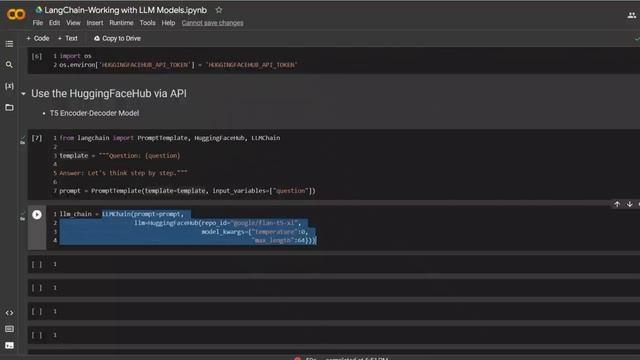
Task: Click the T5 Encoder-Decoder Model bullet
Action: click(x=94, y=113)
